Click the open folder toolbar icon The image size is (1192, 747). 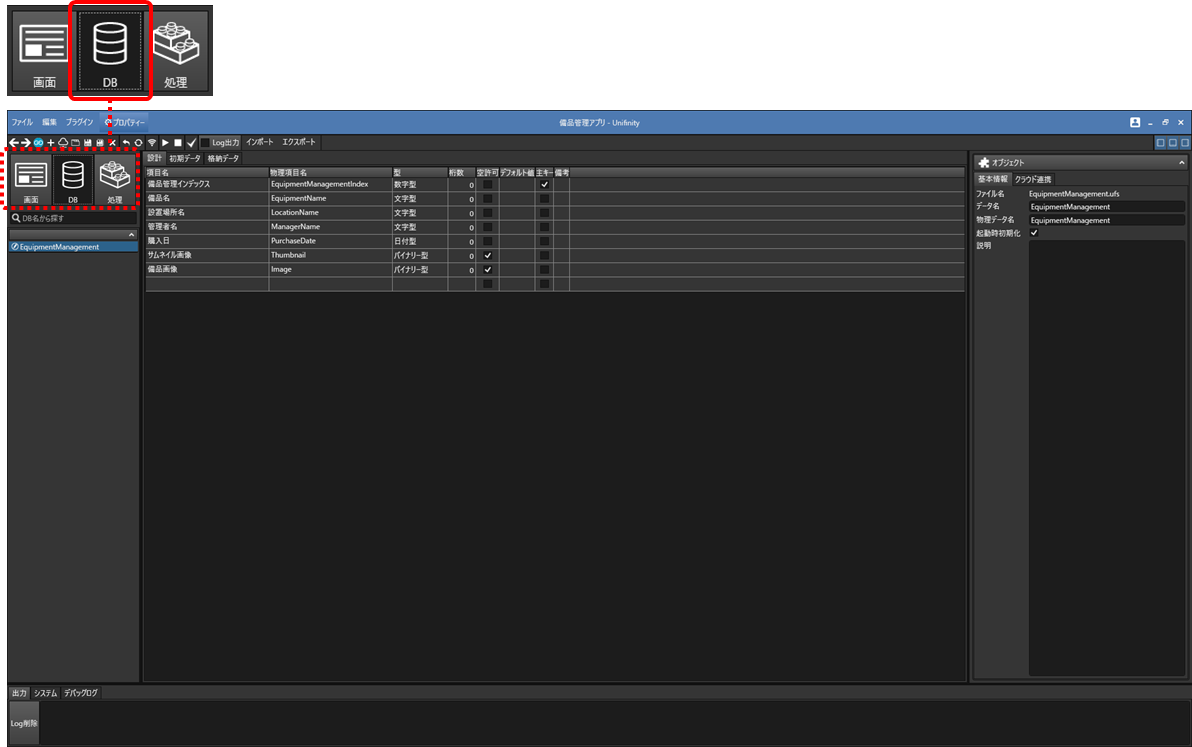75,142
